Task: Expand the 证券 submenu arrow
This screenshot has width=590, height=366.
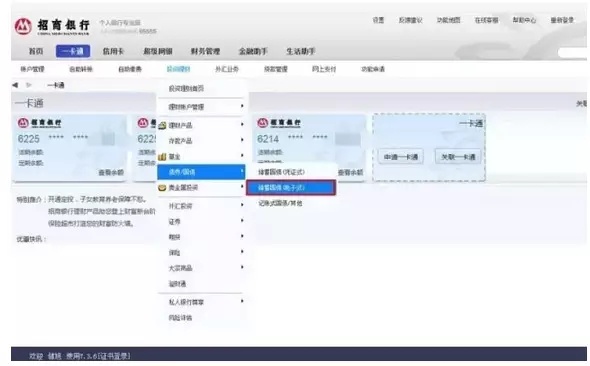Action: 242,221
